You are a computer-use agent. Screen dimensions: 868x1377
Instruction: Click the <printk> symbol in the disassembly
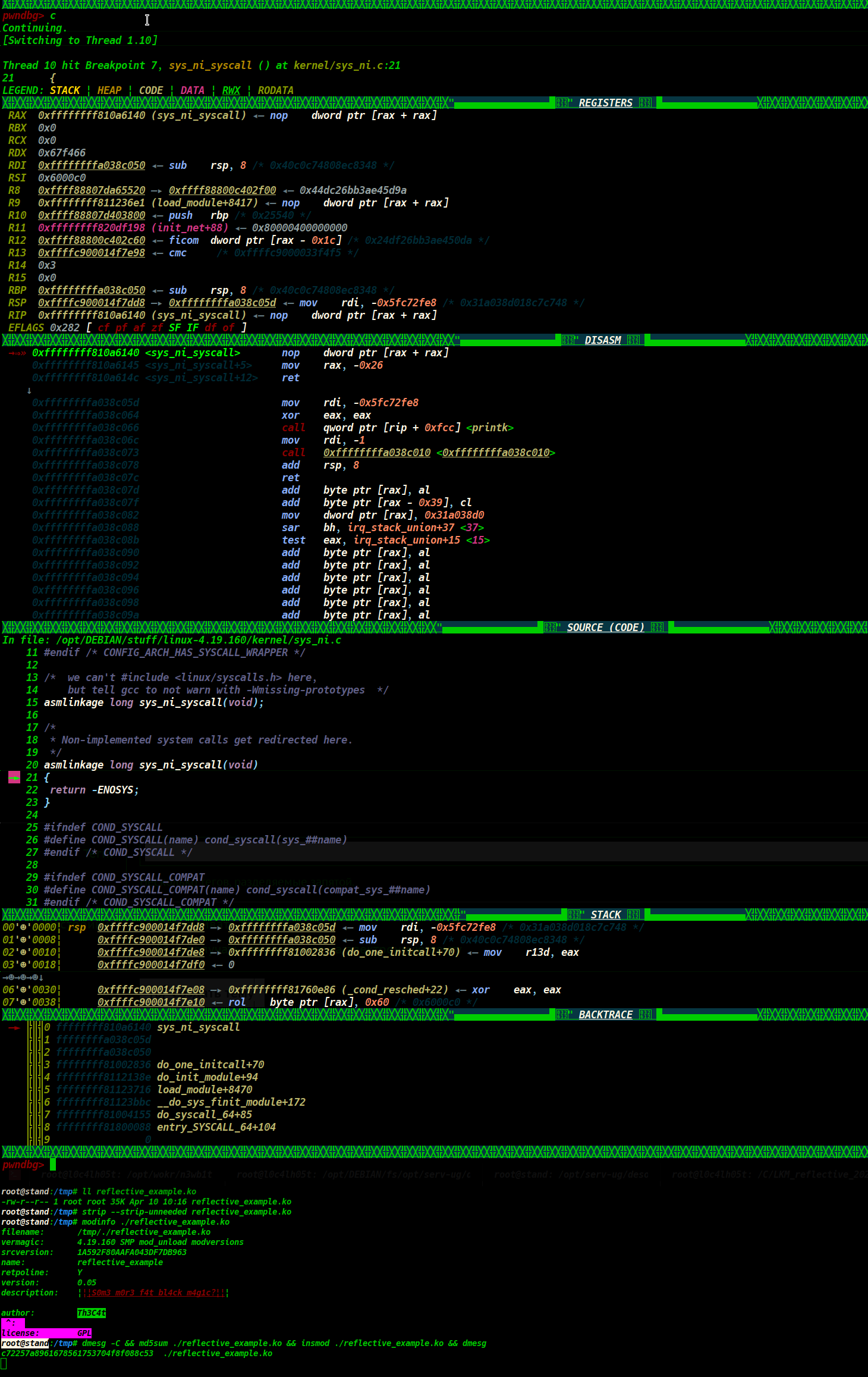tap(490, 428)
